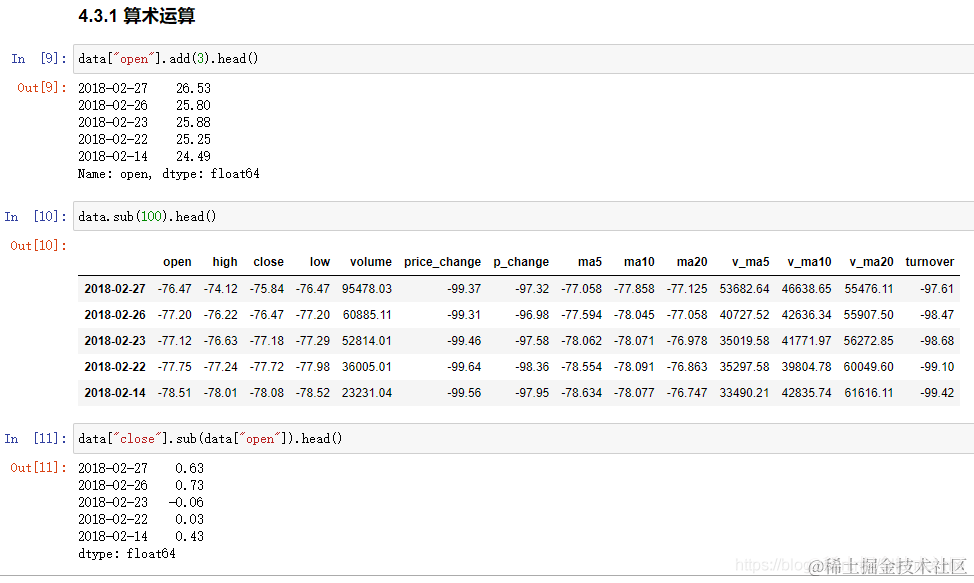Click the v_ma20 column header
Image resolution: width=974 pixels, height=583 pixels.
872,262
